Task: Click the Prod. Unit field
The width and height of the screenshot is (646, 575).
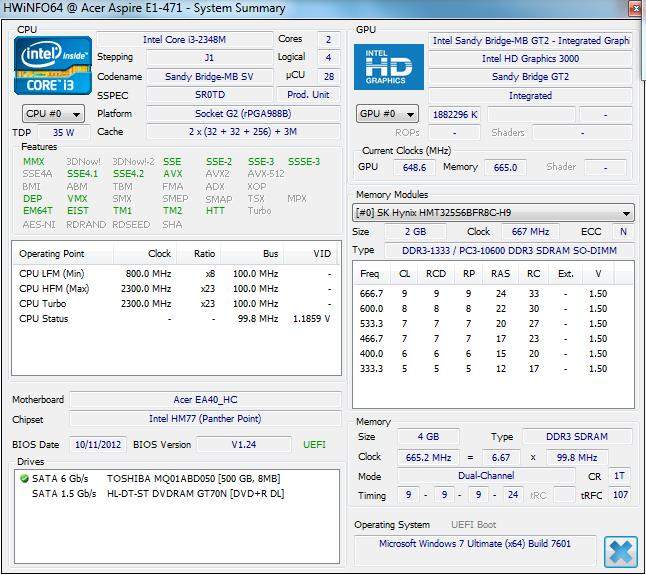Action: (308, 95)
